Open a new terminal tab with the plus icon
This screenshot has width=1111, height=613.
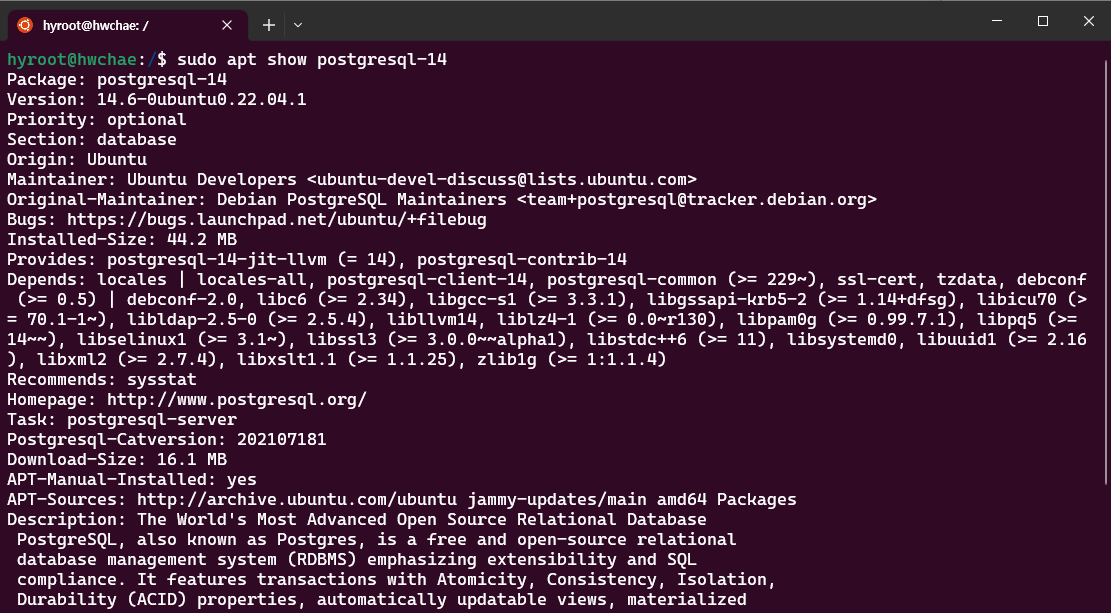[268, 25]
